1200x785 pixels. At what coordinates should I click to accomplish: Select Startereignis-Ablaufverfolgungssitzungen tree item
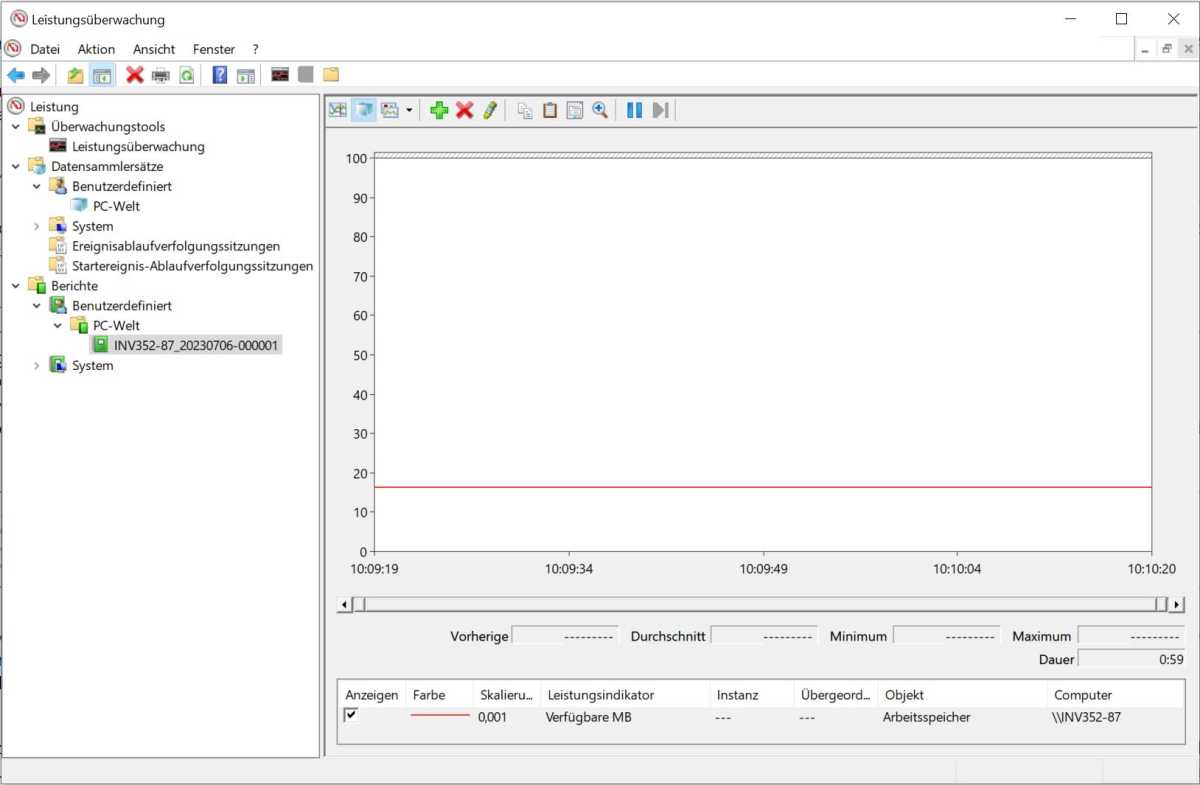[x=192, y=266]
